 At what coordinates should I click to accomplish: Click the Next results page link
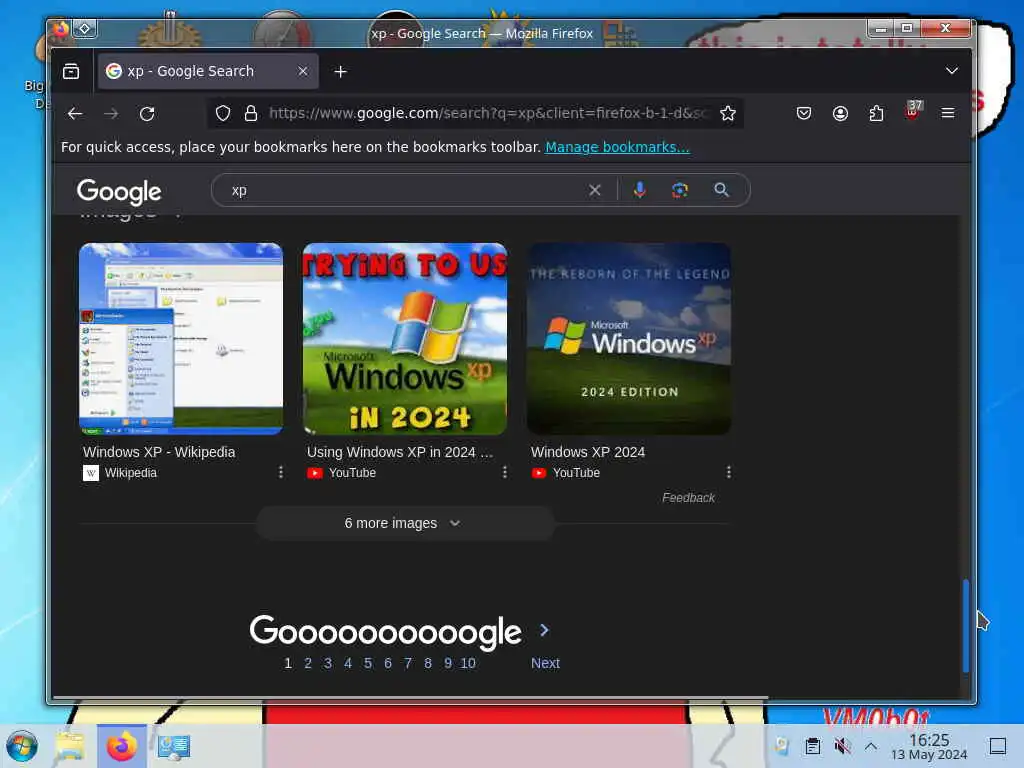pyautogui.click(x=545, y=663)
